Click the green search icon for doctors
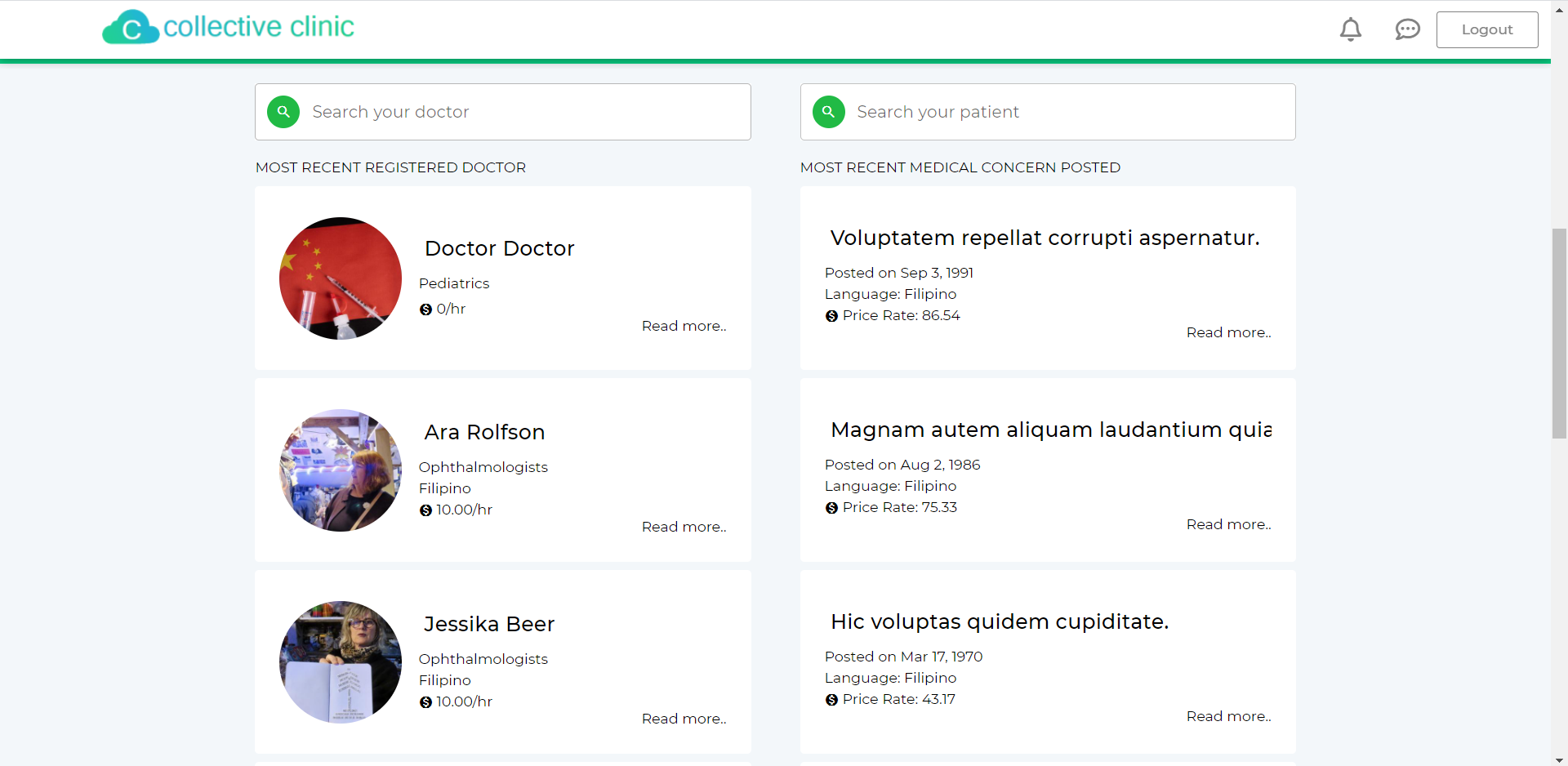Viewport: 1568px width, 766px height. tap(283, 112)
